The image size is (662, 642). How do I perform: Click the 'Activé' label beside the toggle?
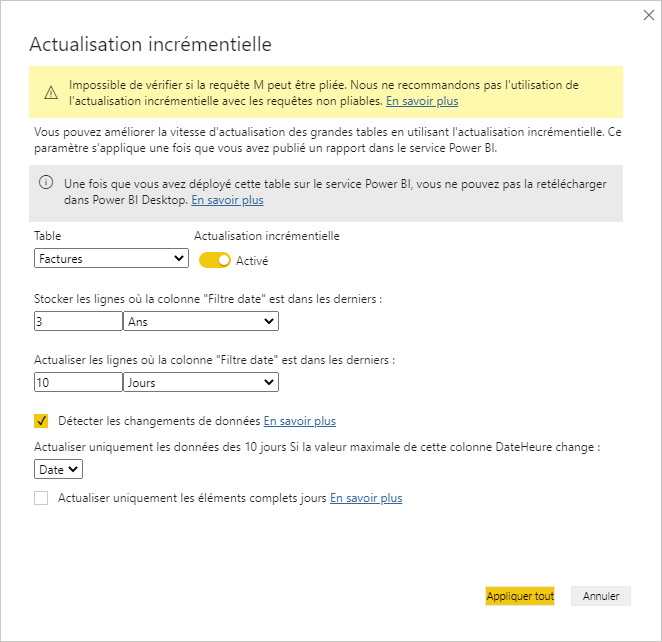pyautogui.click(x=252, y=261)
